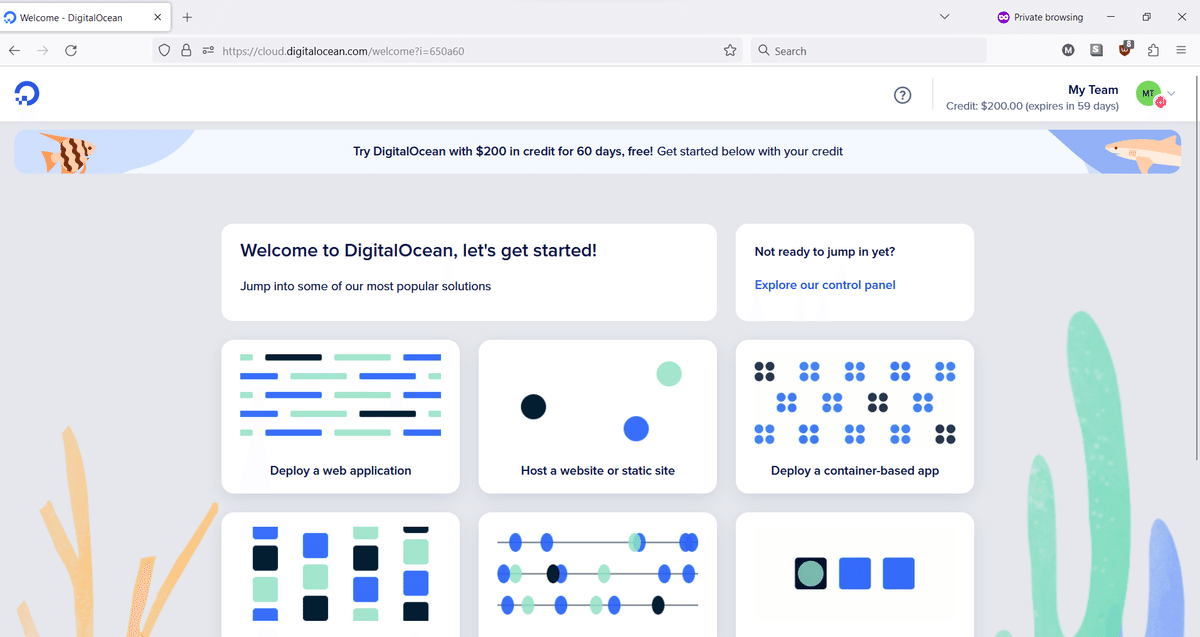Open the help question mark icon
This screenshot has height=637, width=1200.
click(x=902, y=95)
